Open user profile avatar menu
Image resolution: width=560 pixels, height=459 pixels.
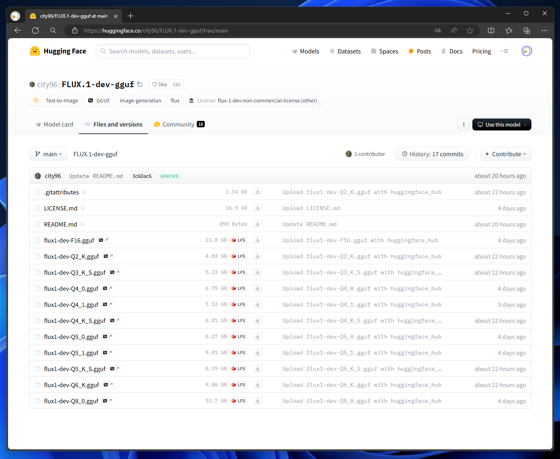pos(526,51)
